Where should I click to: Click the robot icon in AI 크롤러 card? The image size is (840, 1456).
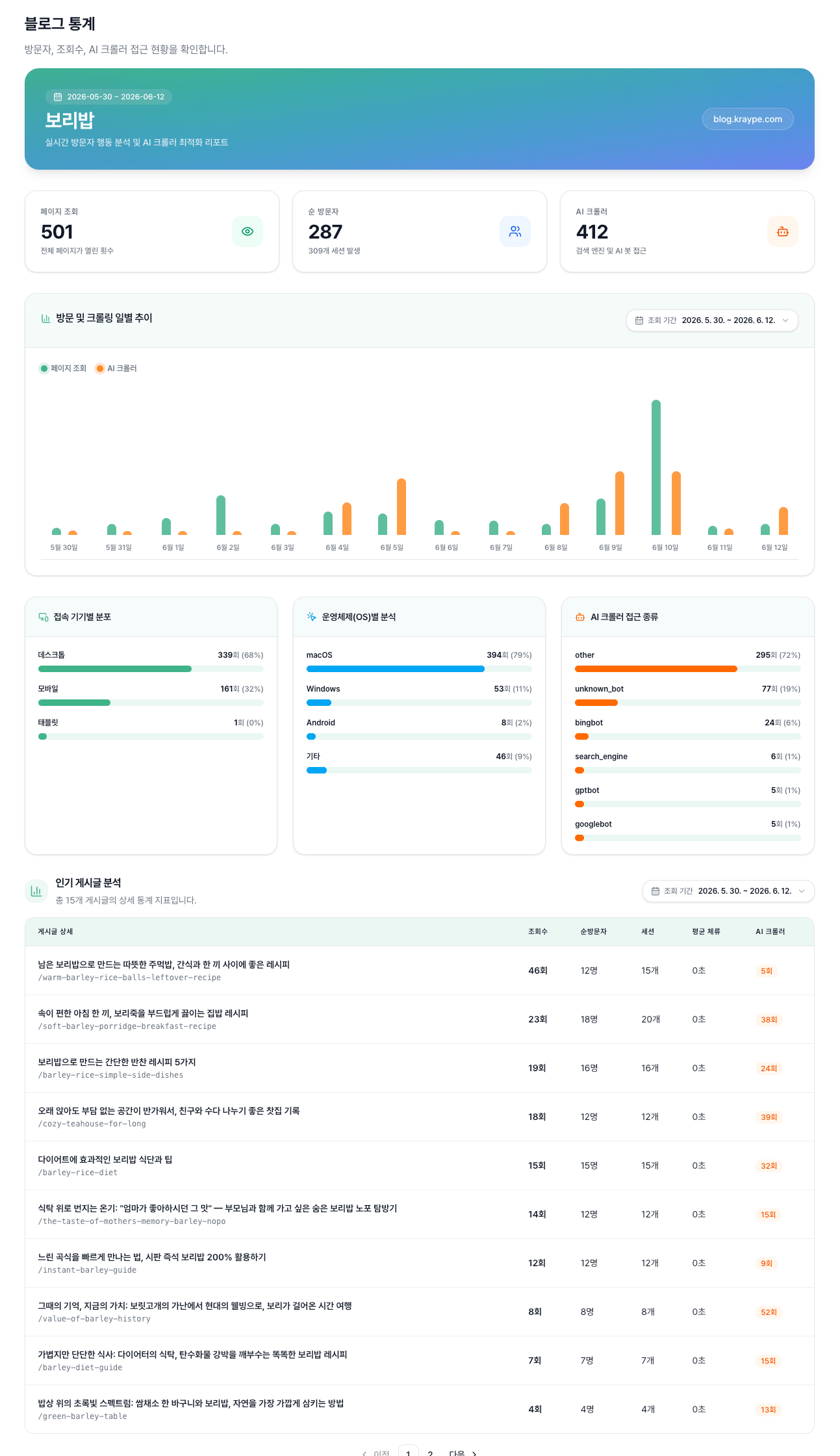pos(783,231)
